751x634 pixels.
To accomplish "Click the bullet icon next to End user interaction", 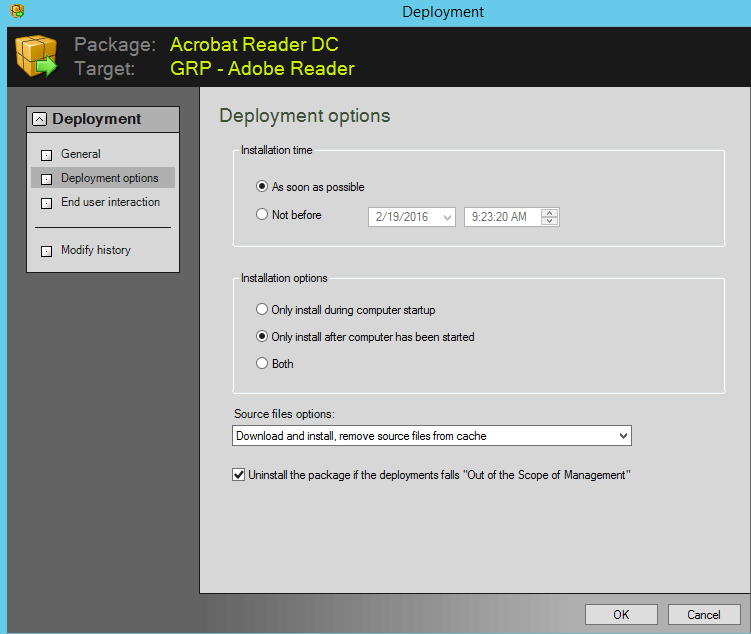I will 46,203.
